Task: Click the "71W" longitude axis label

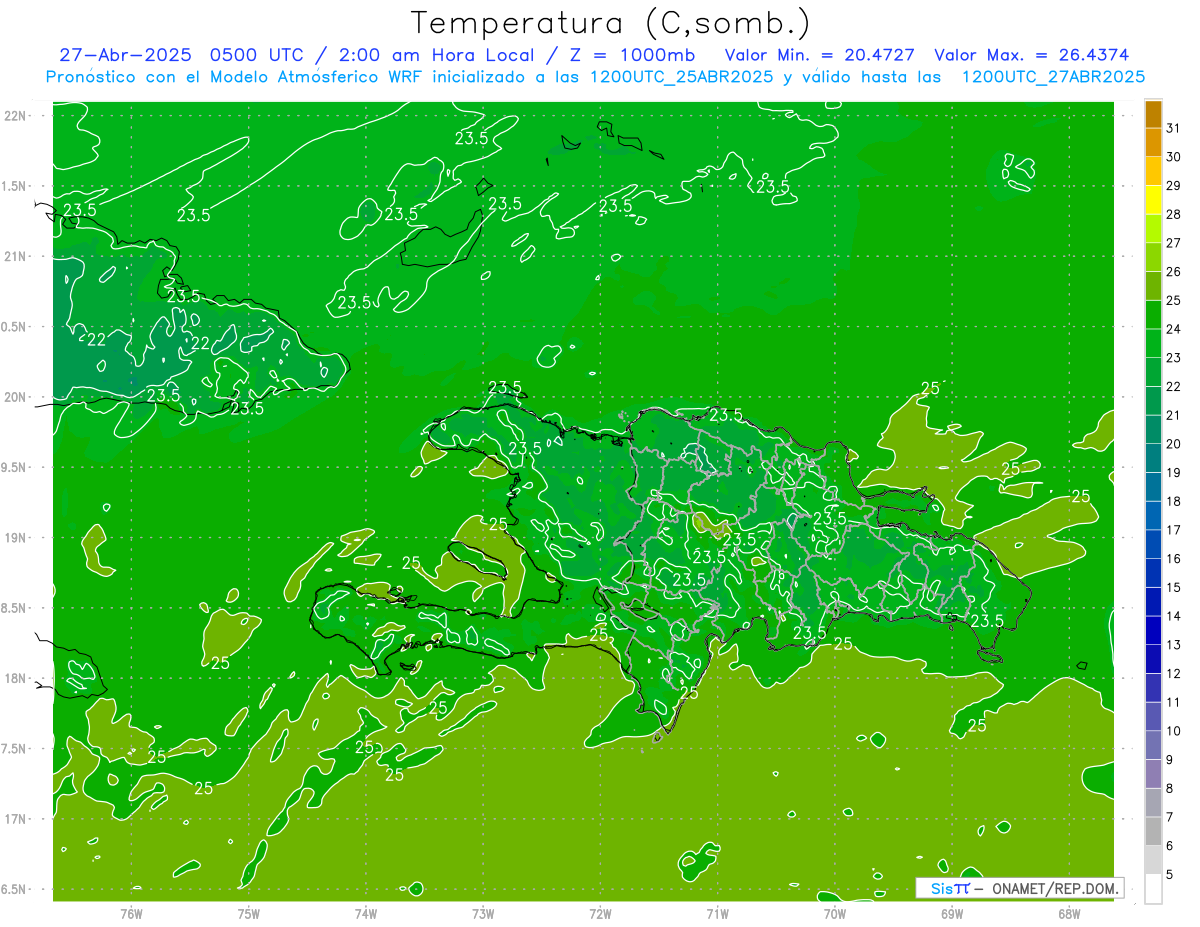Action: pyautogui.click(x=717, y=913)
